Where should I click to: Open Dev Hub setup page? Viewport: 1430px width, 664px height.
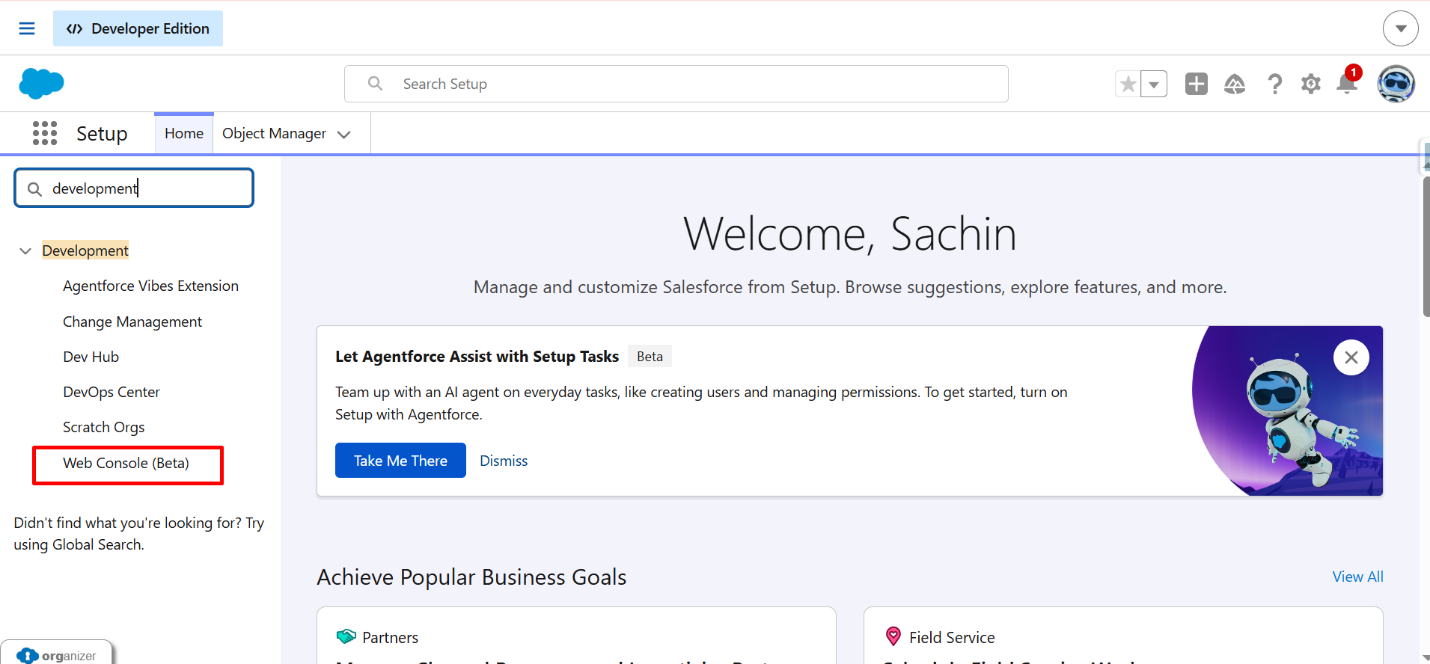tap(91, 357)
